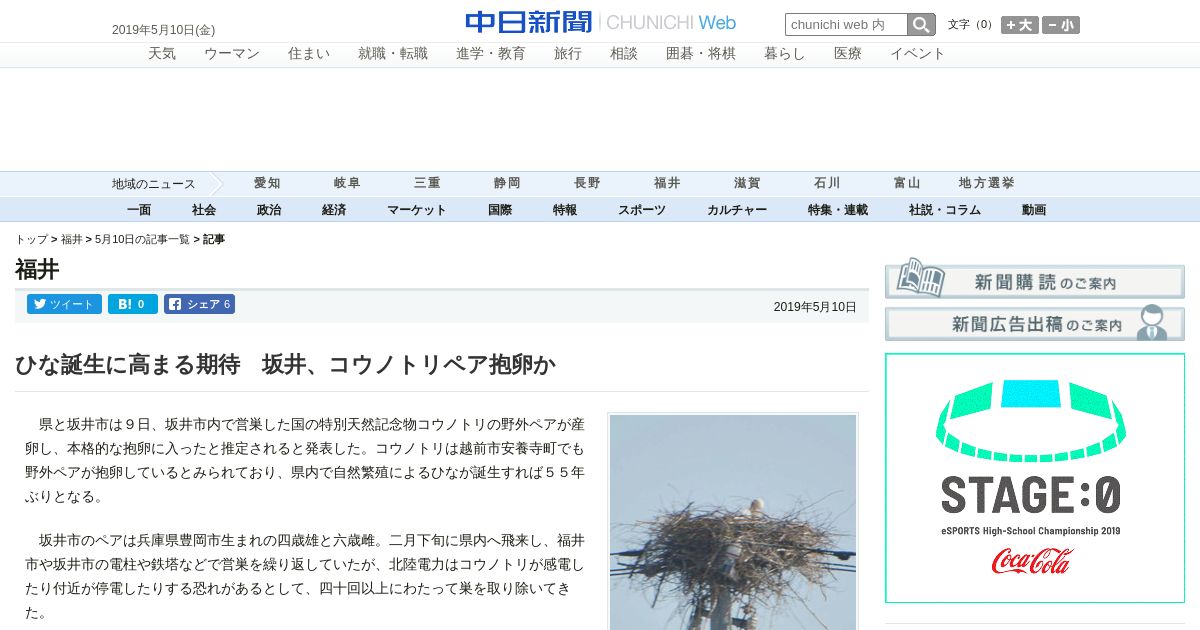Screen dimensions: 1200x630
Task: Click the 5月10日の記事一覧 breadcrumb link
Action: click(142, 240)
